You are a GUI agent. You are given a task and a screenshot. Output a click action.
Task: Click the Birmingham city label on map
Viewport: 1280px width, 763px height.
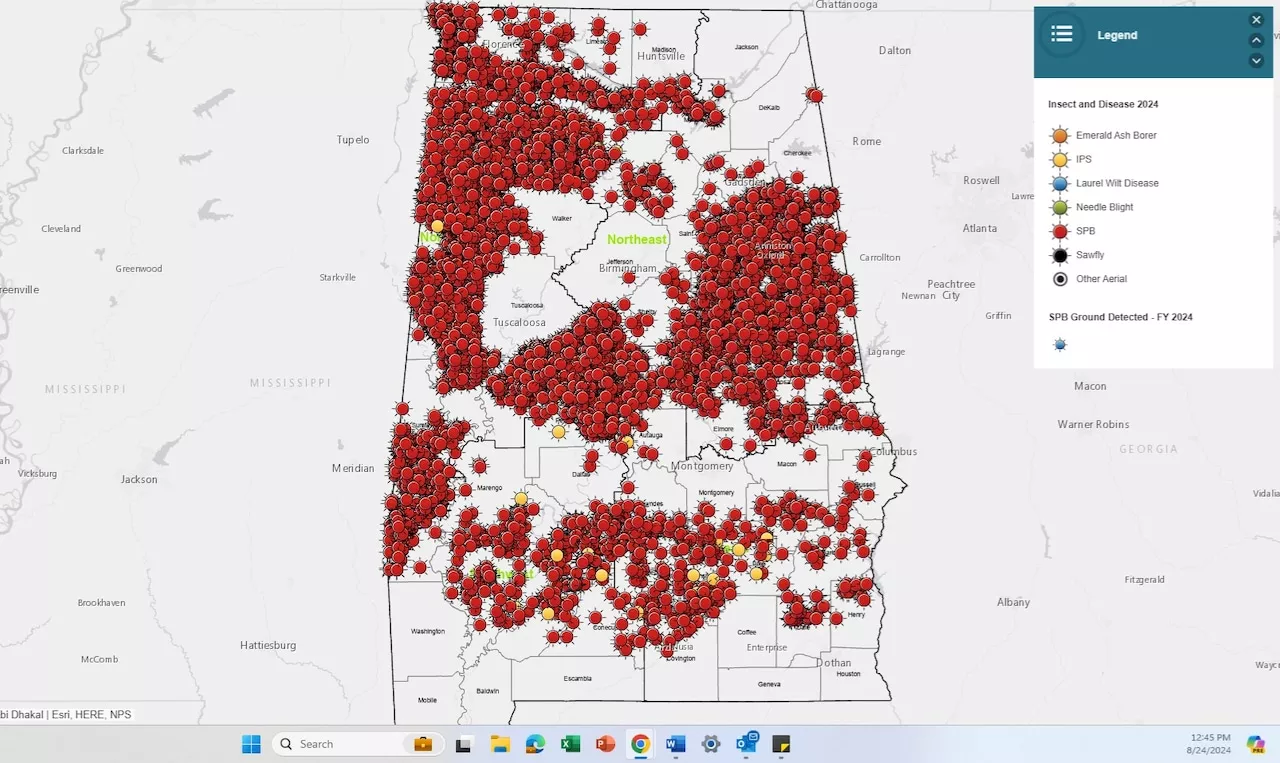628,269
